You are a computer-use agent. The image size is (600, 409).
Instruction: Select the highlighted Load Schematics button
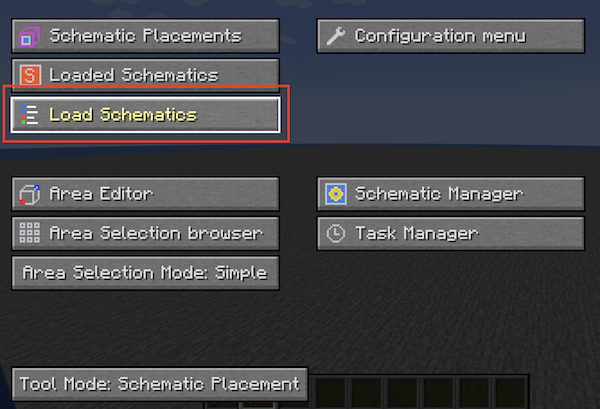point(145,115)
